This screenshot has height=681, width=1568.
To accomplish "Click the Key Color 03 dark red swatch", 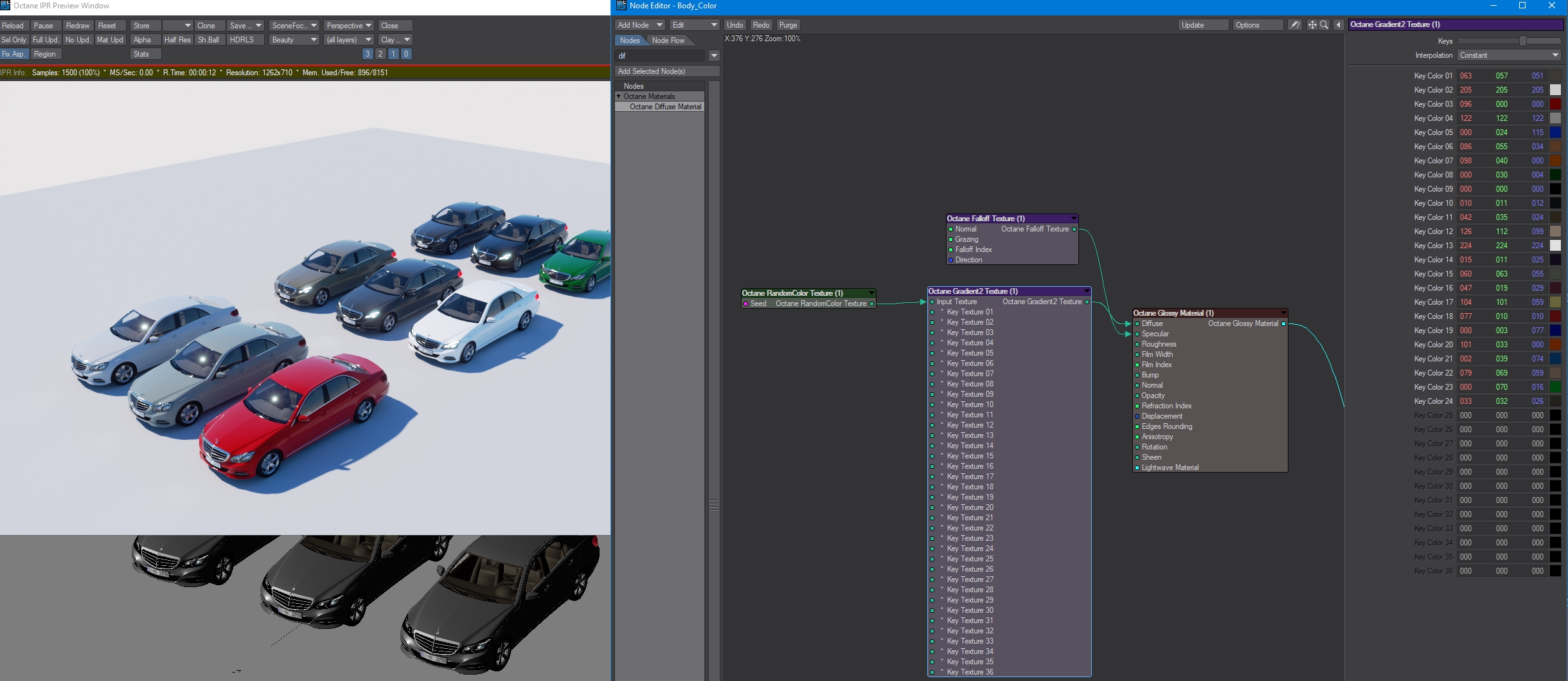I will click(1555, 104).
